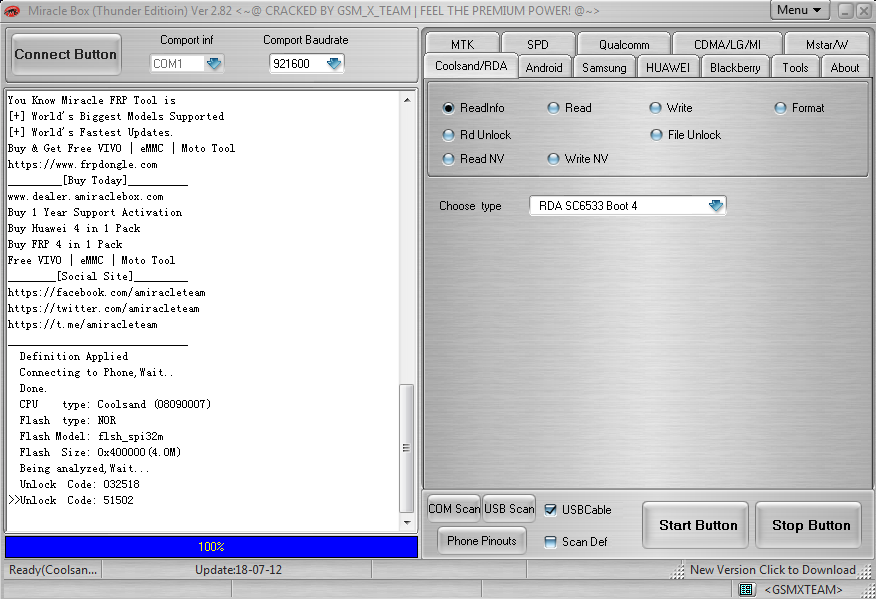Click the 100% blue progress bar
This screenshot has height=599, width=876.
coord(211,546)
